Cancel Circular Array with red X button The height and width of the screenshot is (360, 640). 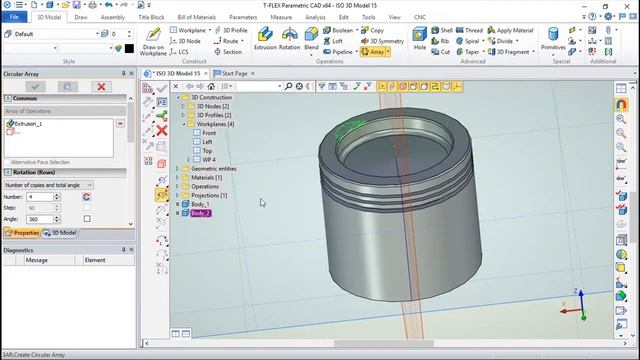pyautogui.click(x=101, y=87)
